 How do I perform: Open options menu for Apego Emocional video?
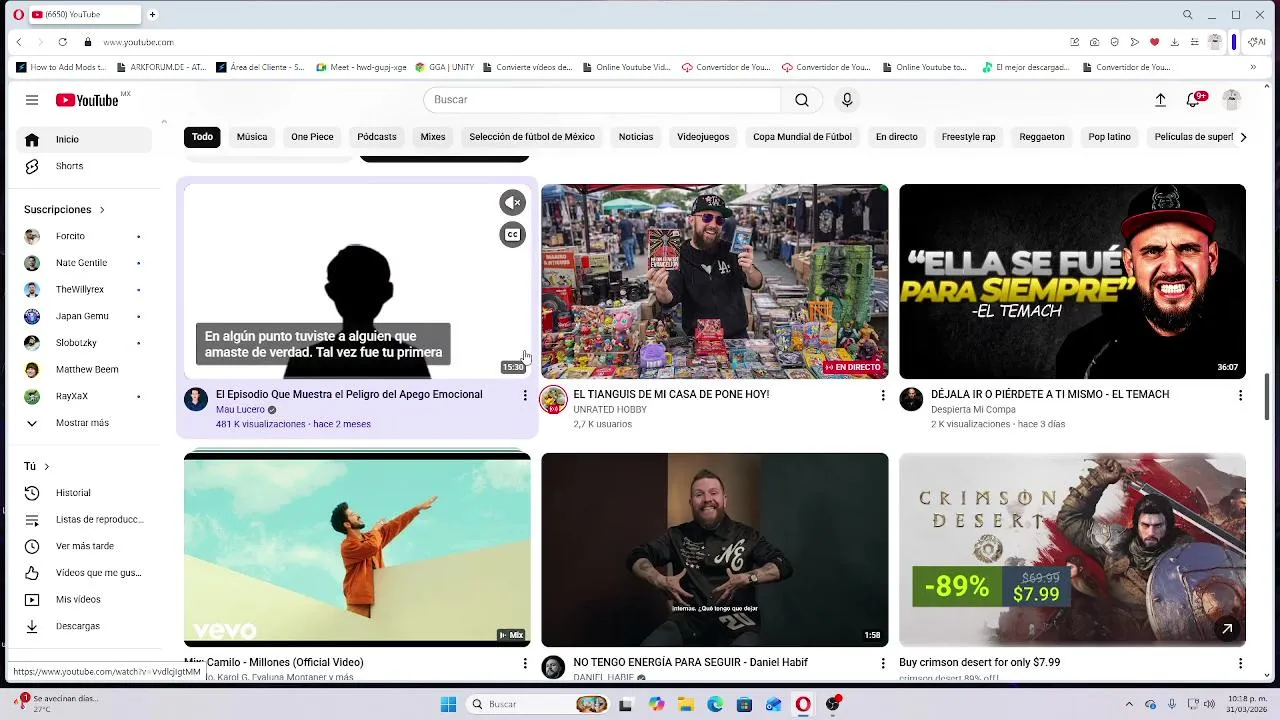coord(525,396)
